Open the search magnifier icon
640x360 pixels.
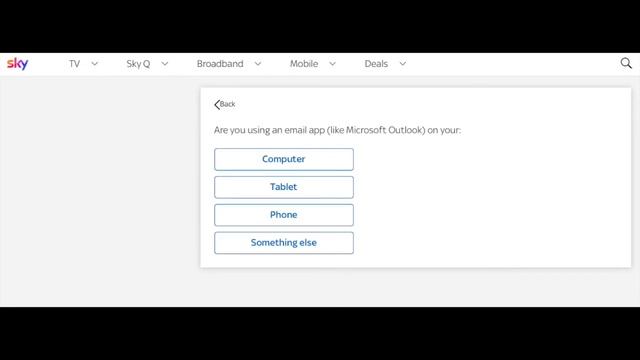pyautogui.click(x=626, y=63)
